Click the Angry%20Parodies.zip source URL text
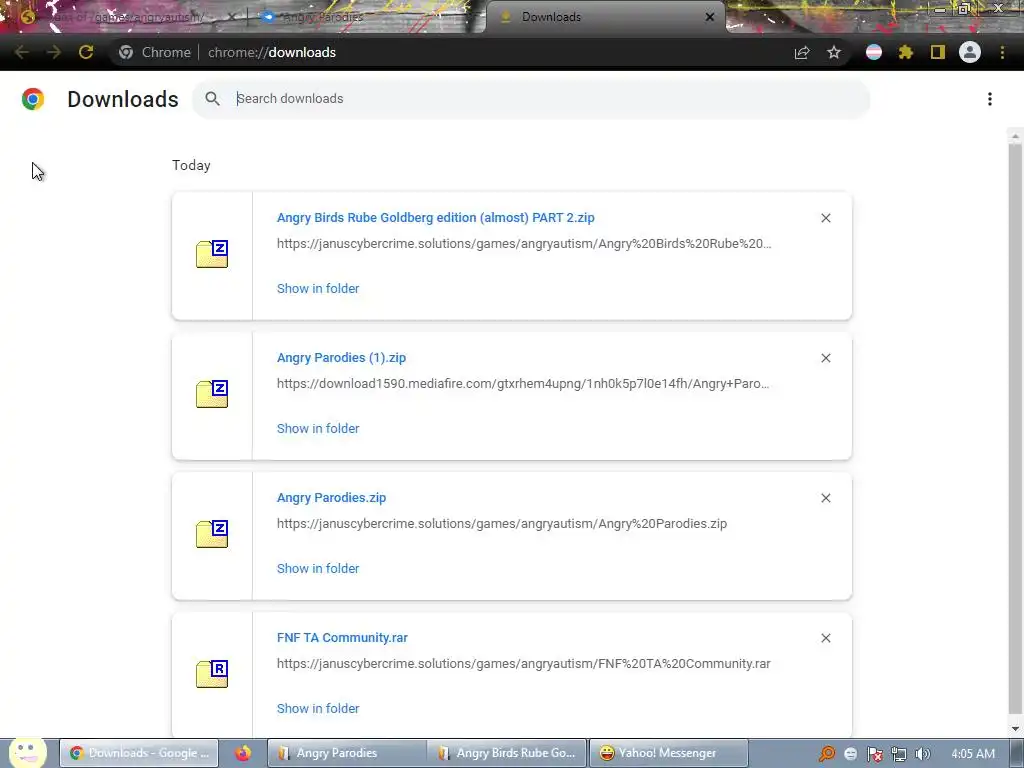Screen dimensions: 1024x768 click(x=502, y=523)
